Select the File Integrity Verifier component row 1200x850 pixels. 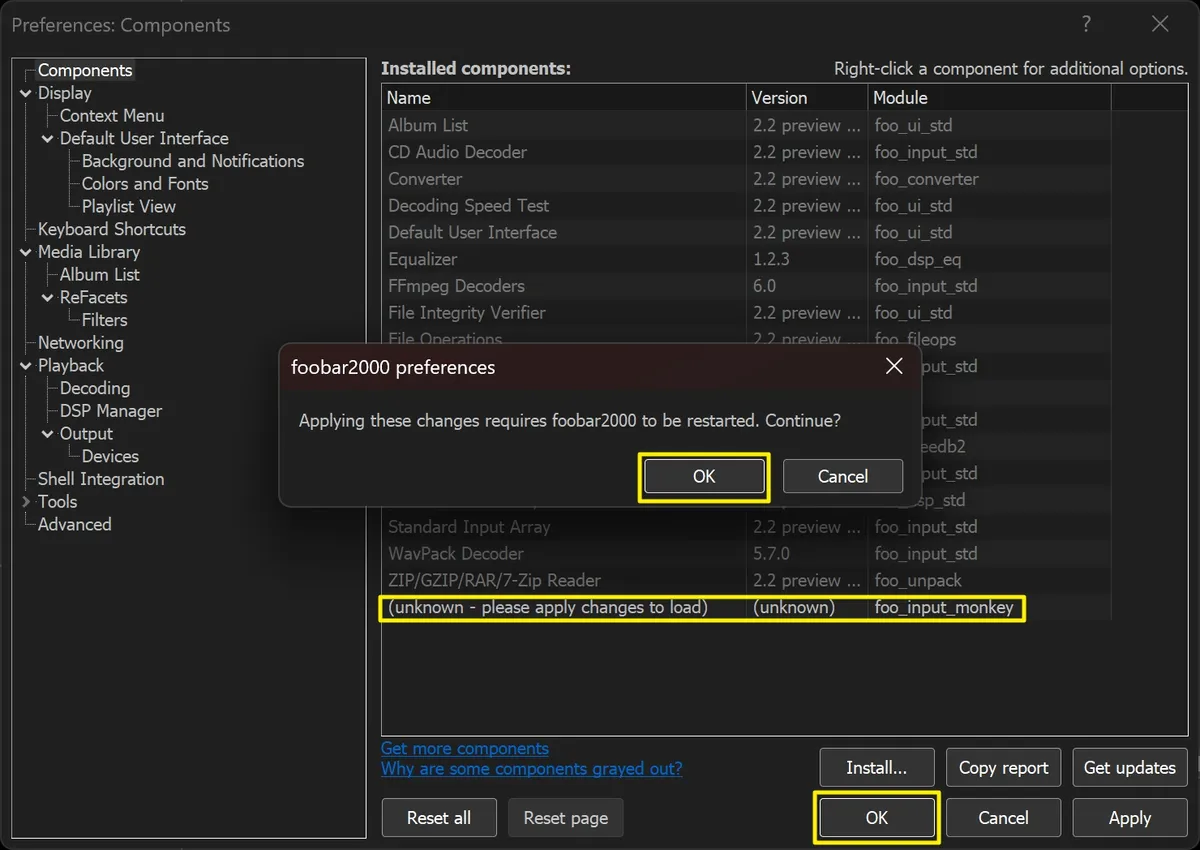click(x=746, y=313)
